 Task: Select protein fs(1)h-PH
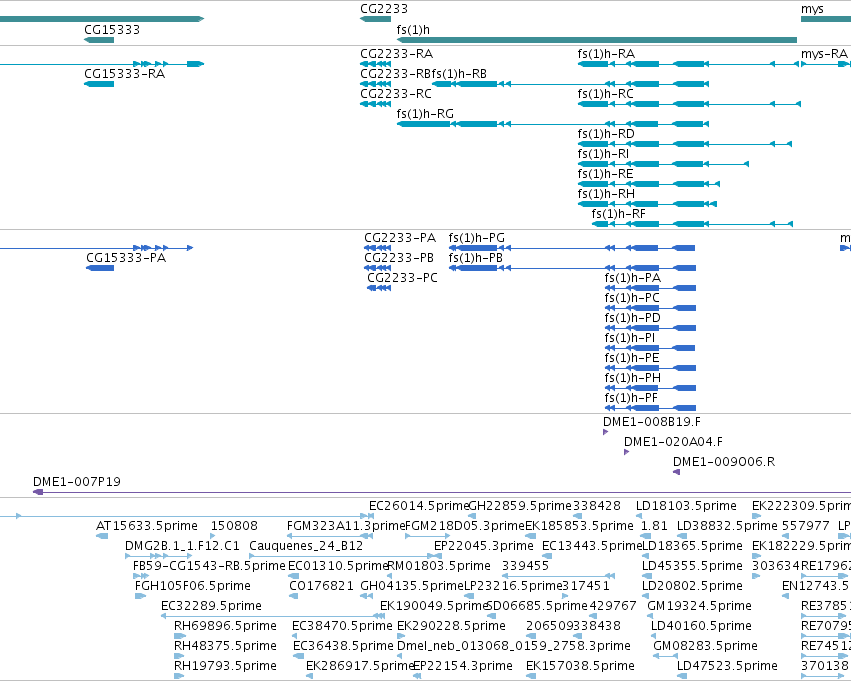[x=632, y=378]
